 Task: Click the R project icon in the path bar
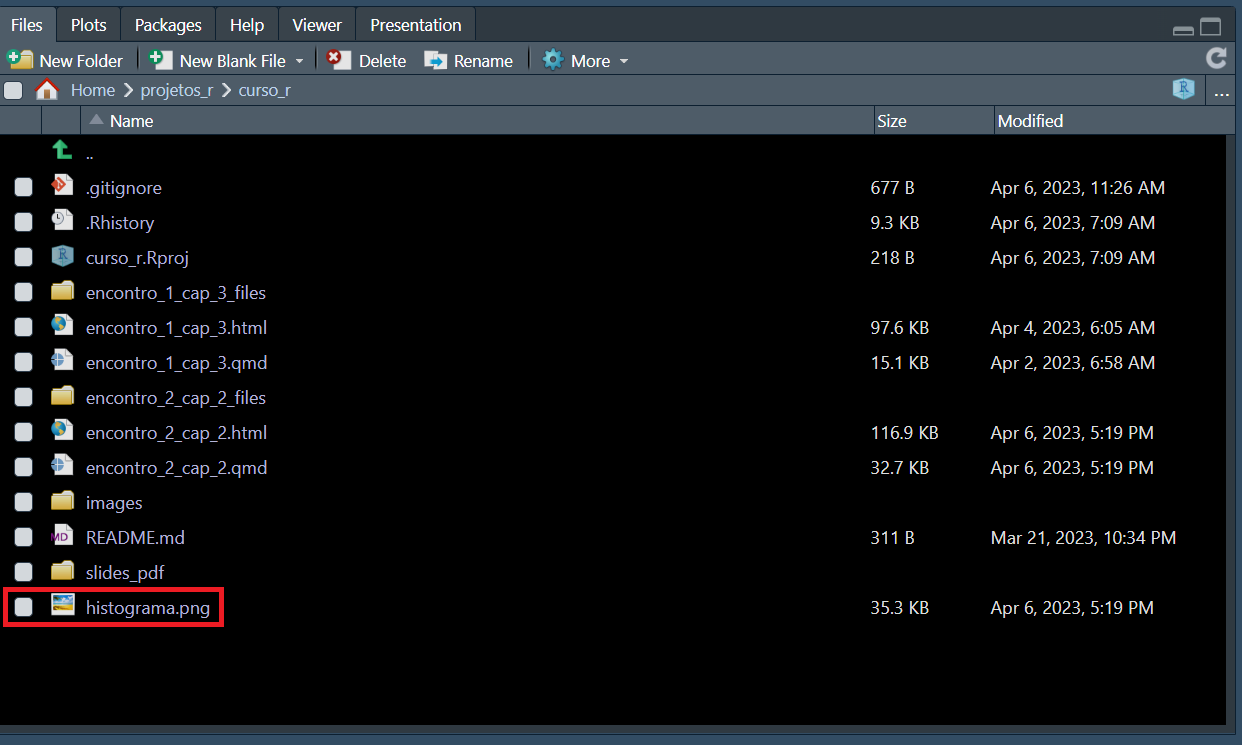[1184, 90]
